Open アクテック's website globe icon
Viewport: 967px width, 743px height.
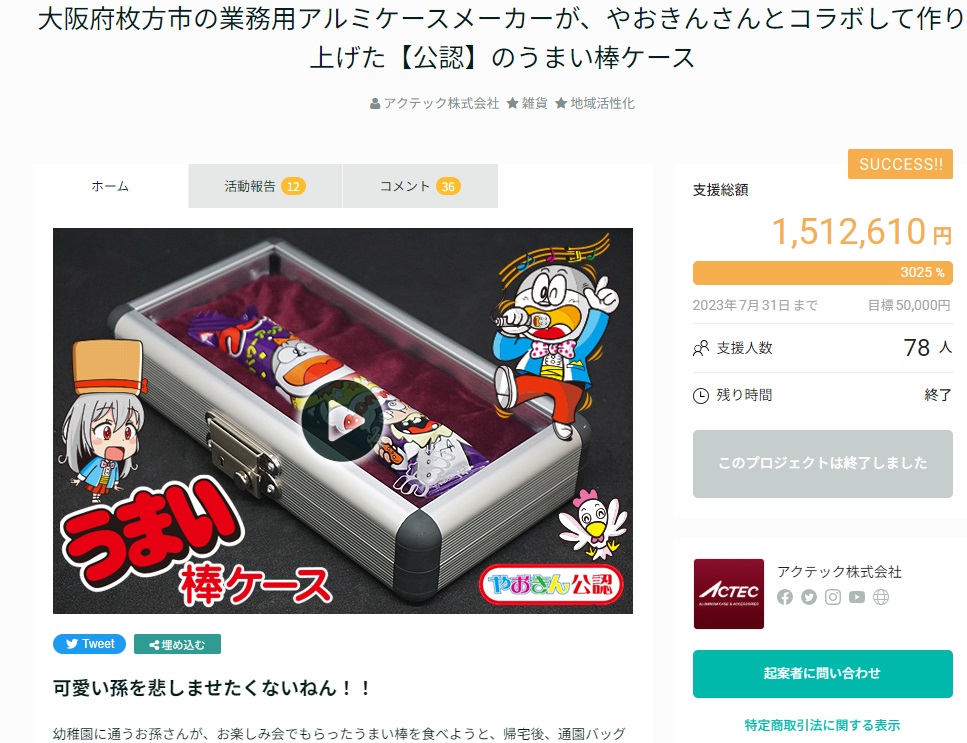(881, 597)
